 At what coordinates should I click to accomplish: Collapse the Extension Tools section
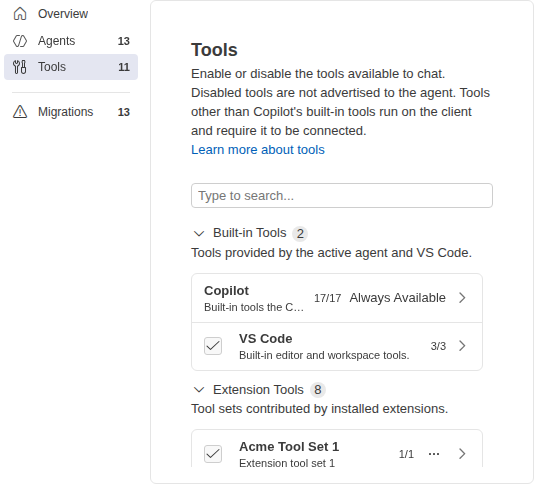(x=199, y=390)
